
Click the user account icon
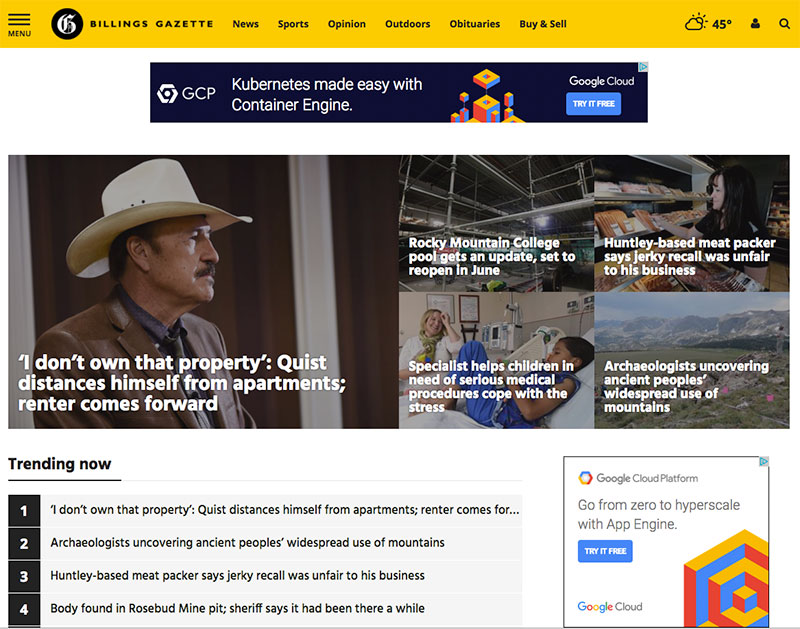pos(755,24)
